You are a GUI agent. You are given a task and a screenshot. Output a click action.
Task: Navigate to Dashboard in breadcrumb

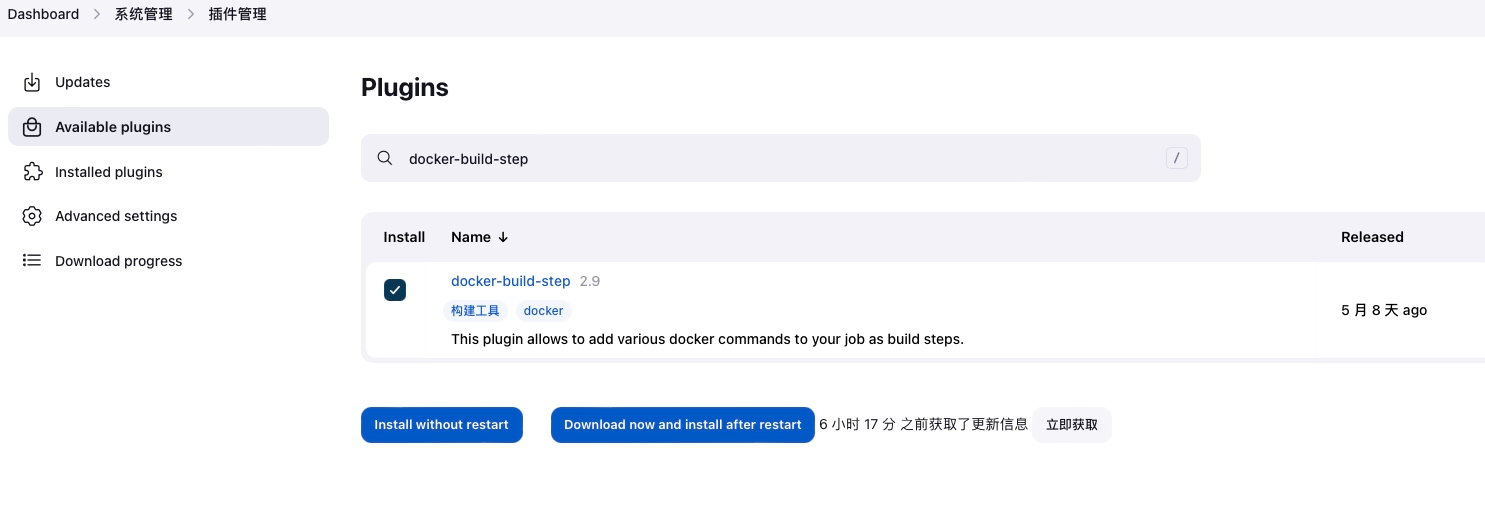43,15
